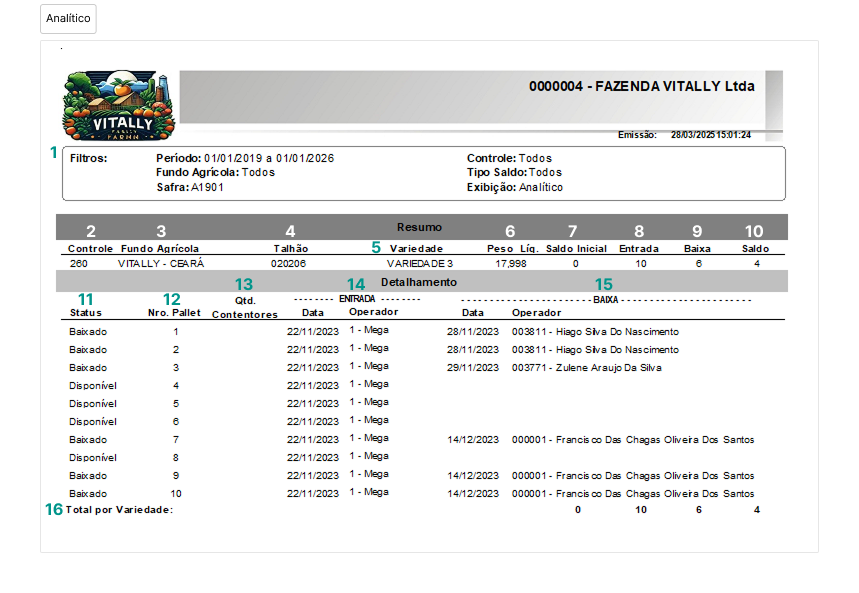
Task: Click the filter 'Safra: A1901'
Action: (190, 187)
